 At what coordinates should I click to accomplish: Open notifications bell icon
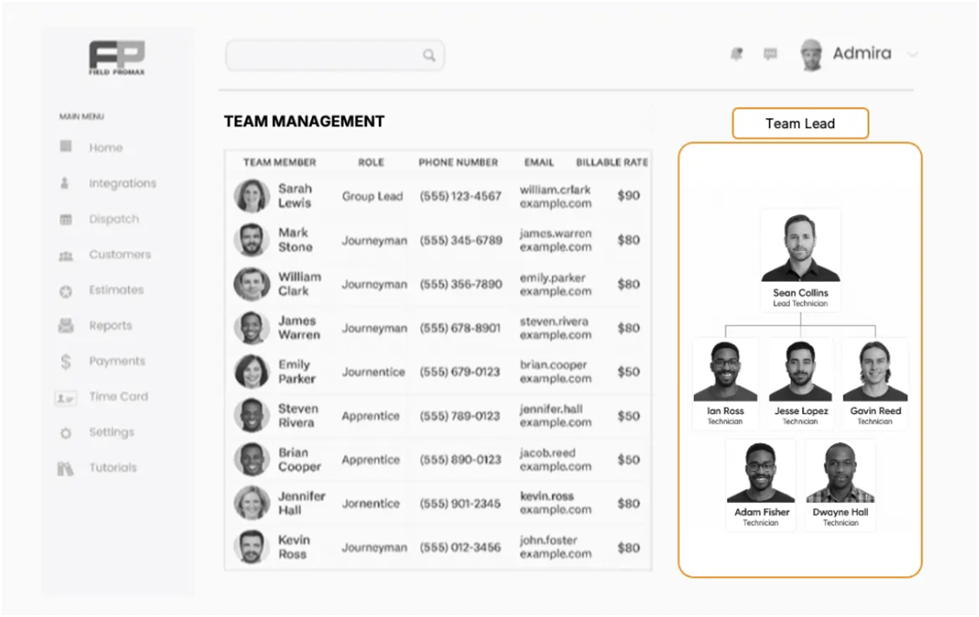(x=737, y=55)
